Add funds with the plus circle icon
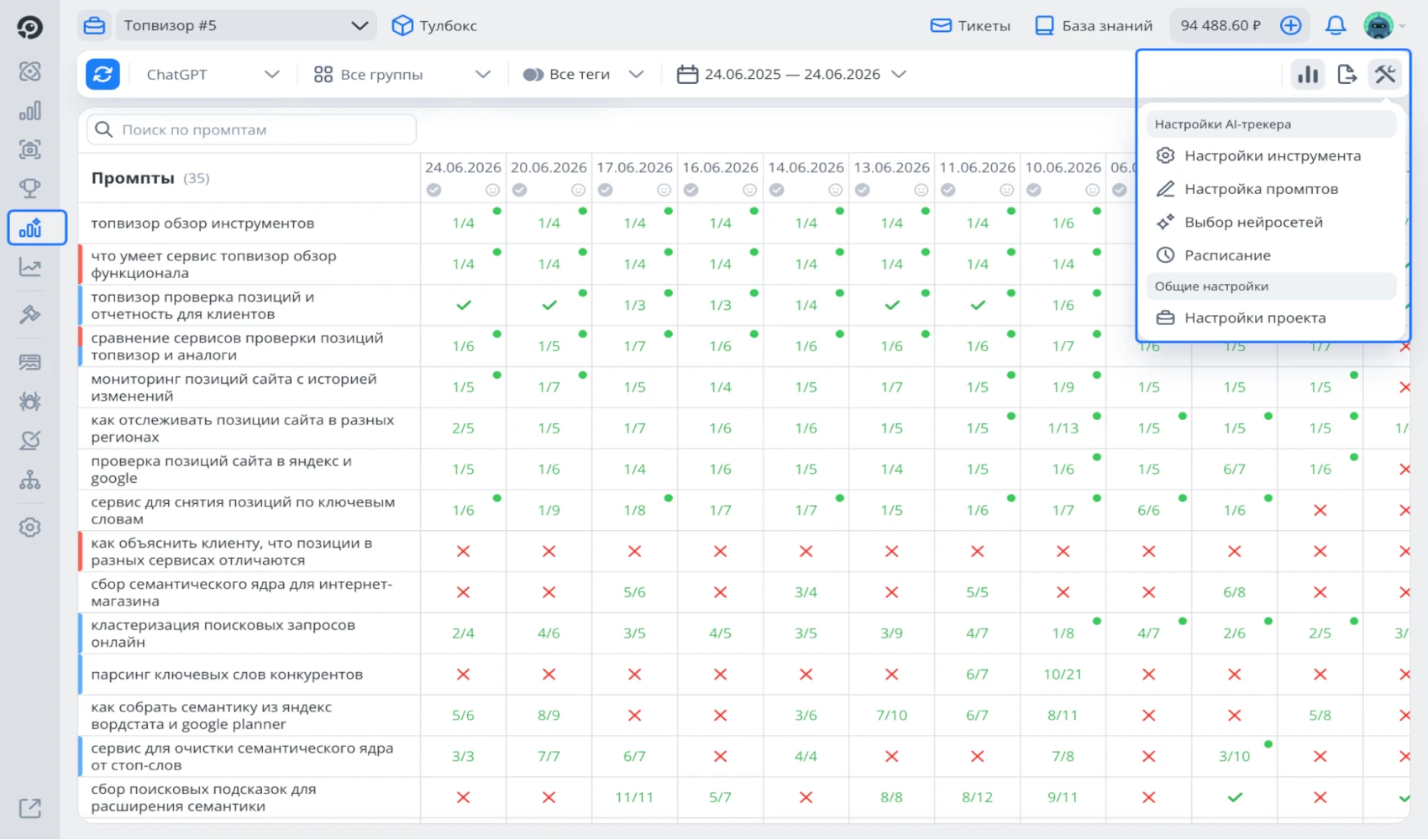 point(1290,26)
